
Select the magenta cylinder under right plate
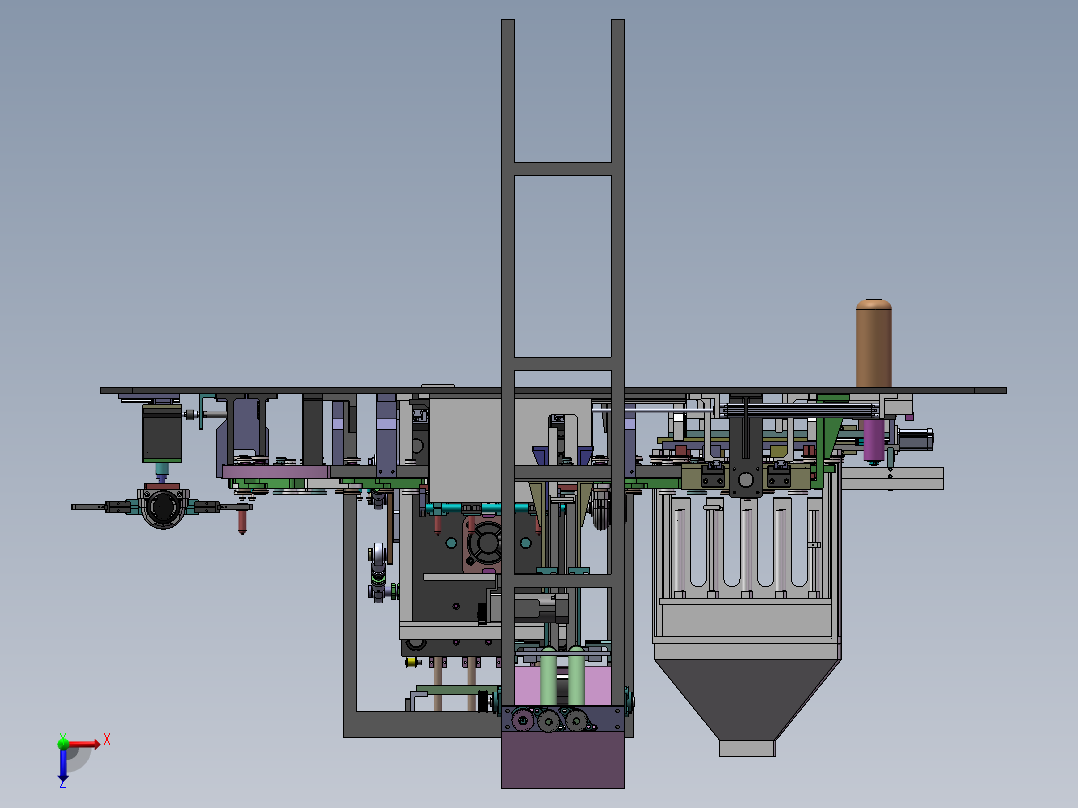click(x=874, y=441)
